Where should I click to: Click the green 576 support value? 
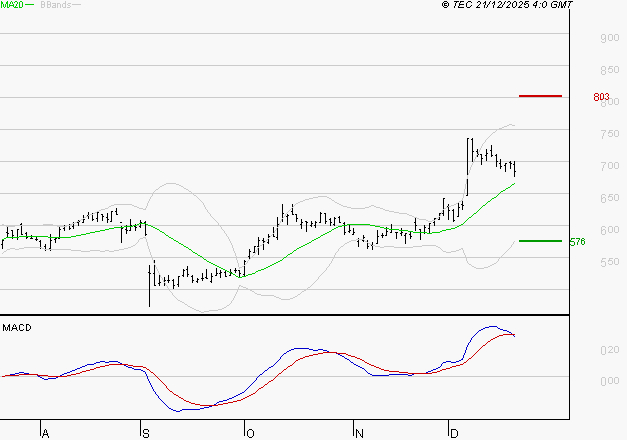click(x=577, y=242)
